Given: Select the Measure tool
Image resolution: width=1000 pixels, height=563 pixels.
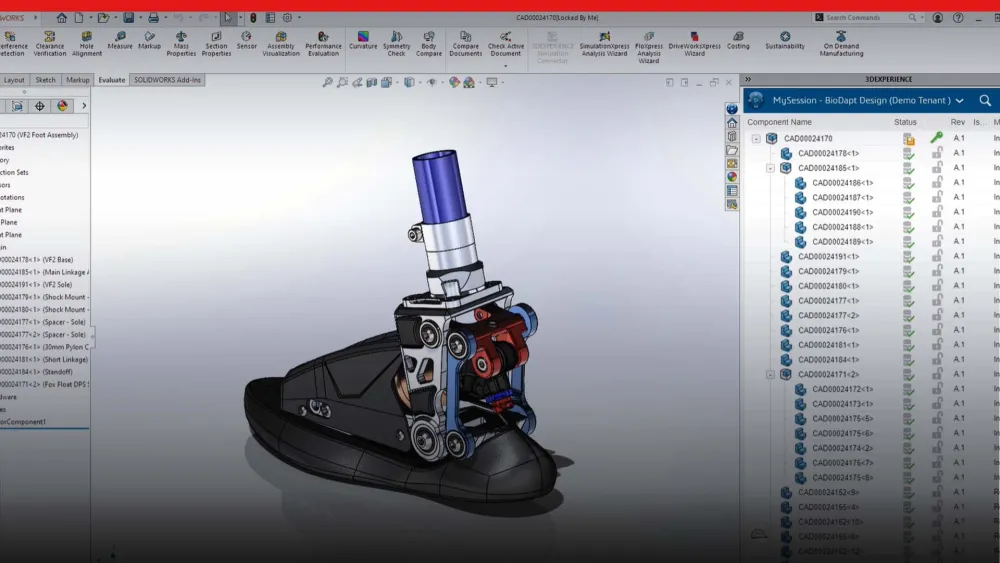Looking at the screenshot, I should click(120, 40).
